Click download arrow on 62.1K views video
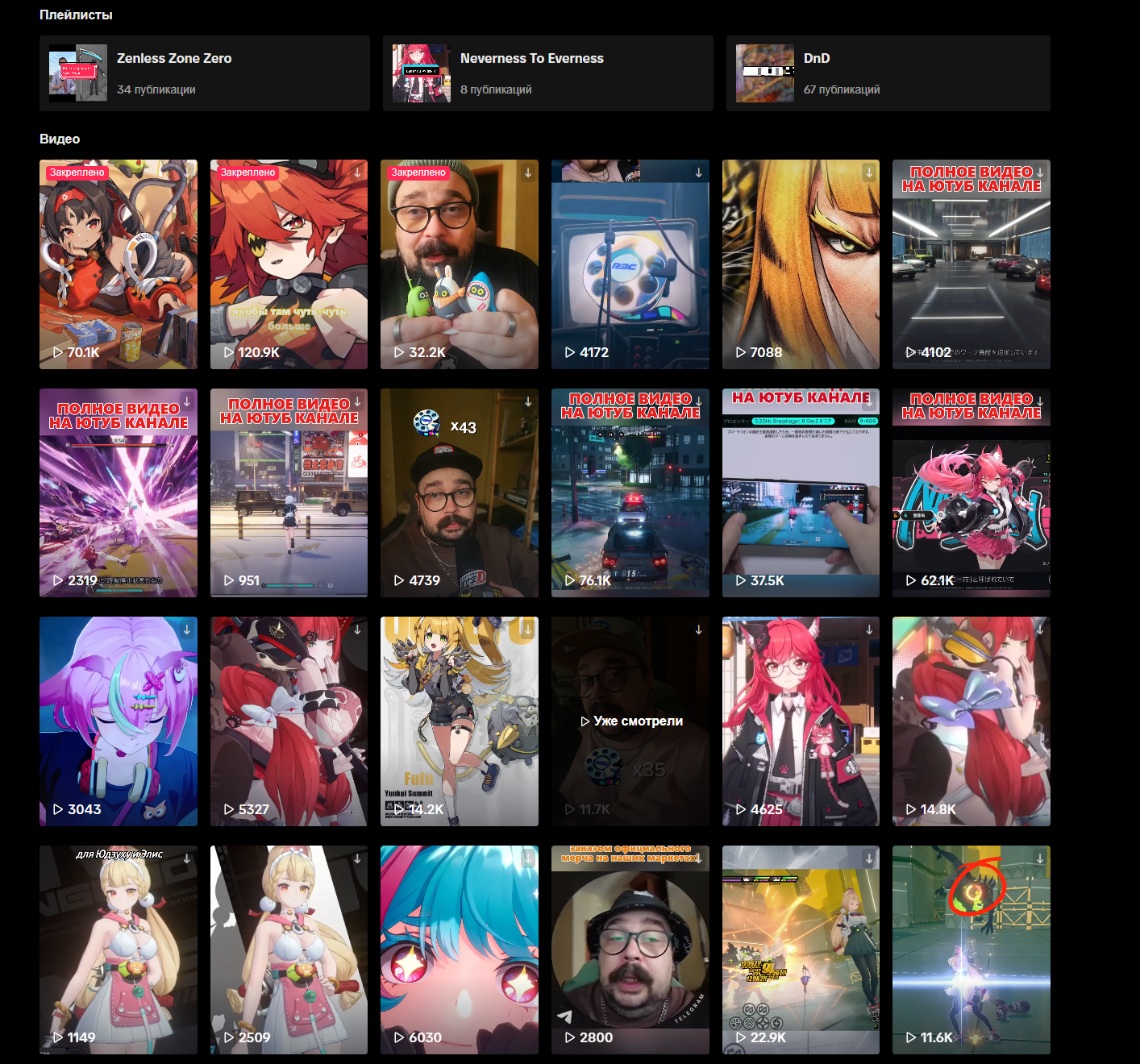Image resolution: width=1140 pixels, height=1064 pixels. click(x=1040, y=401)
